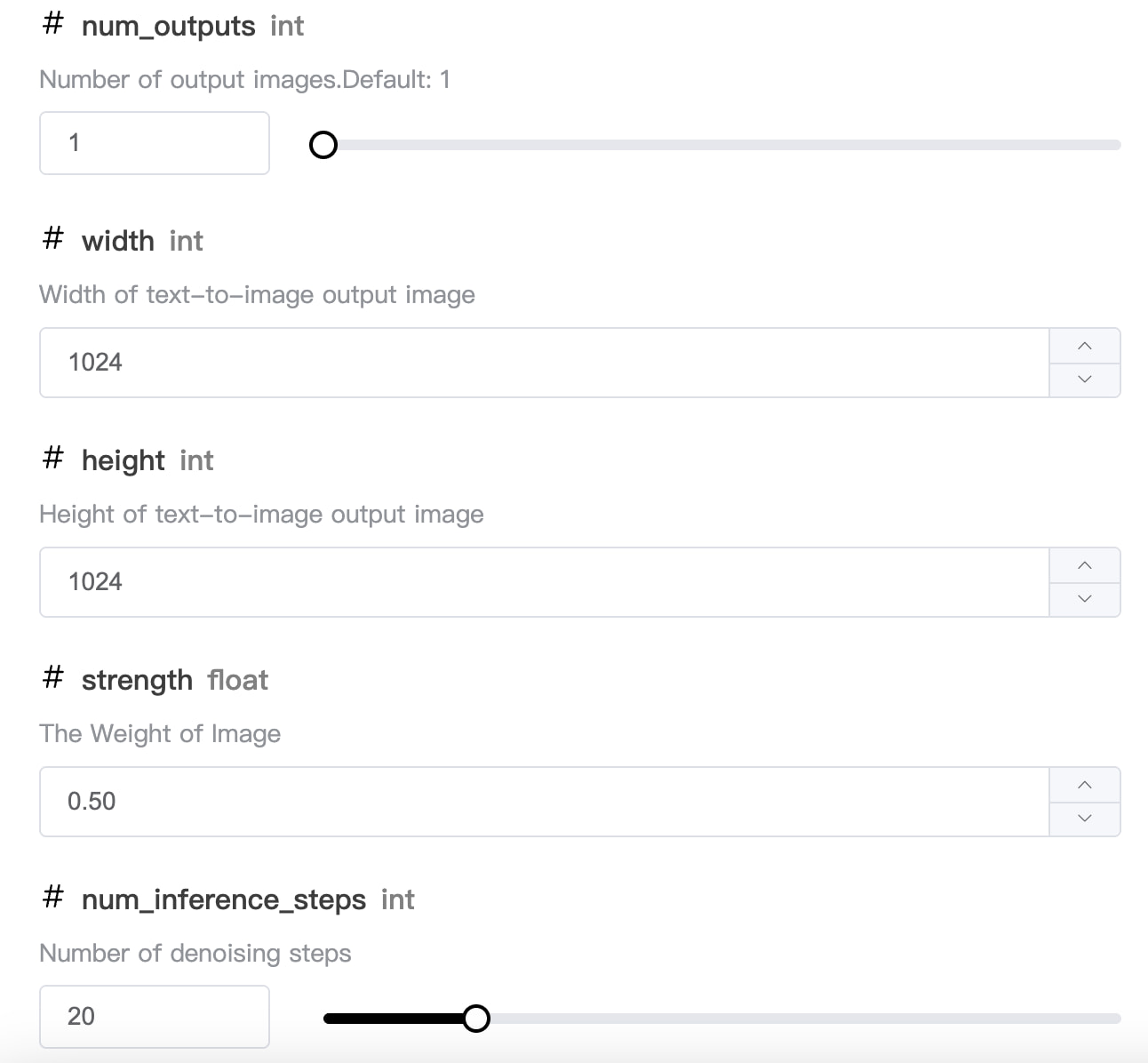Screen dimensions: 1148x1063
Task: Click the up chevron to increase width
Action: click(1084, 346)
